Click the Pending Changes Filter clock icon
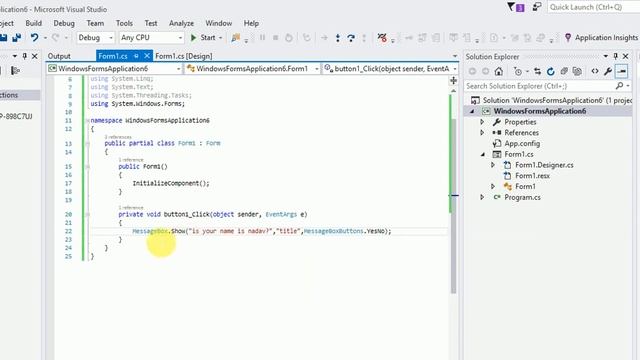This screenshot has width=640, height=360. click(x=518, y=71)
